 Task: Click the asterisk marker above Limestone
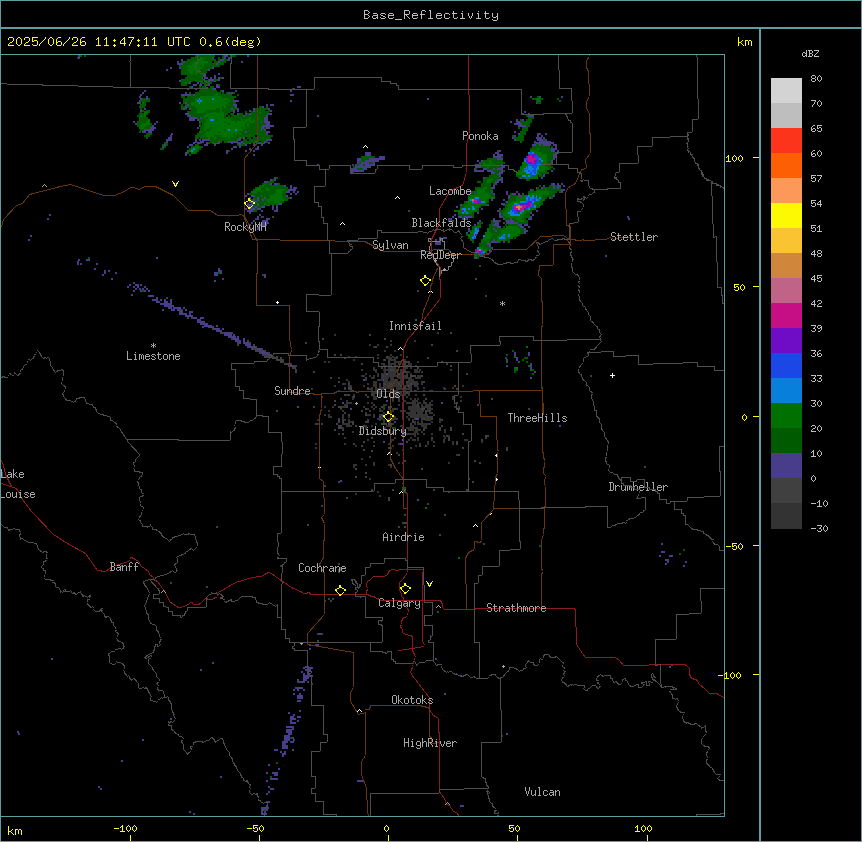[x=153, y=345]
